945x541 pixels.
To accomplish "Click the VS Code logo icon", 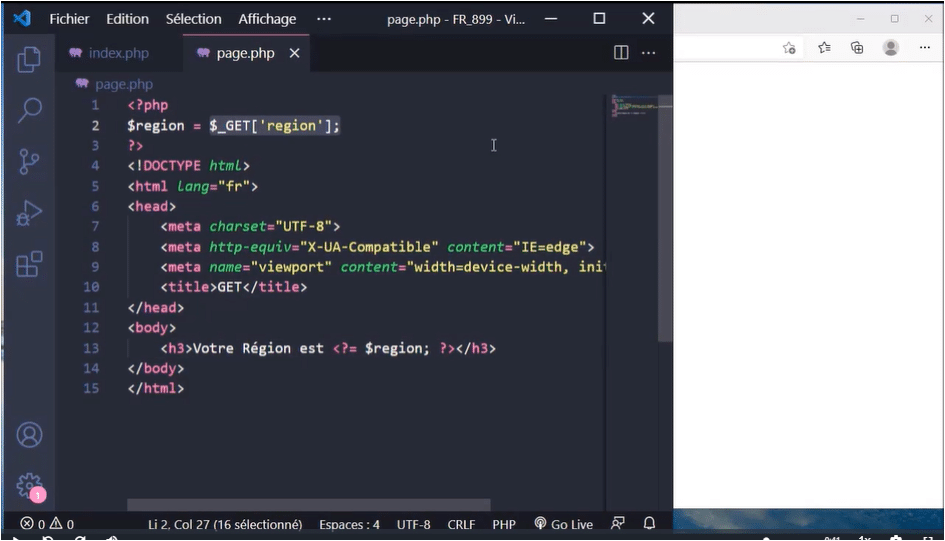I will [22, 19].
